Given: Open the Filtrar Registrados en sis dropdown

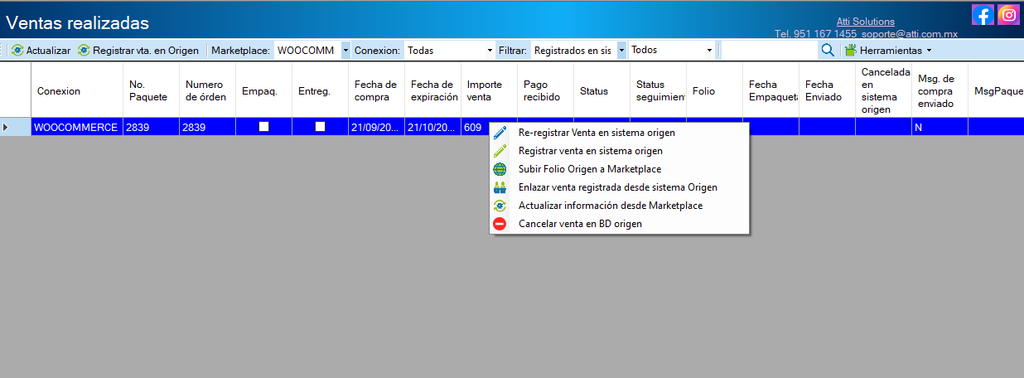Looking at the screenshot, I should [x=621, y=50].
